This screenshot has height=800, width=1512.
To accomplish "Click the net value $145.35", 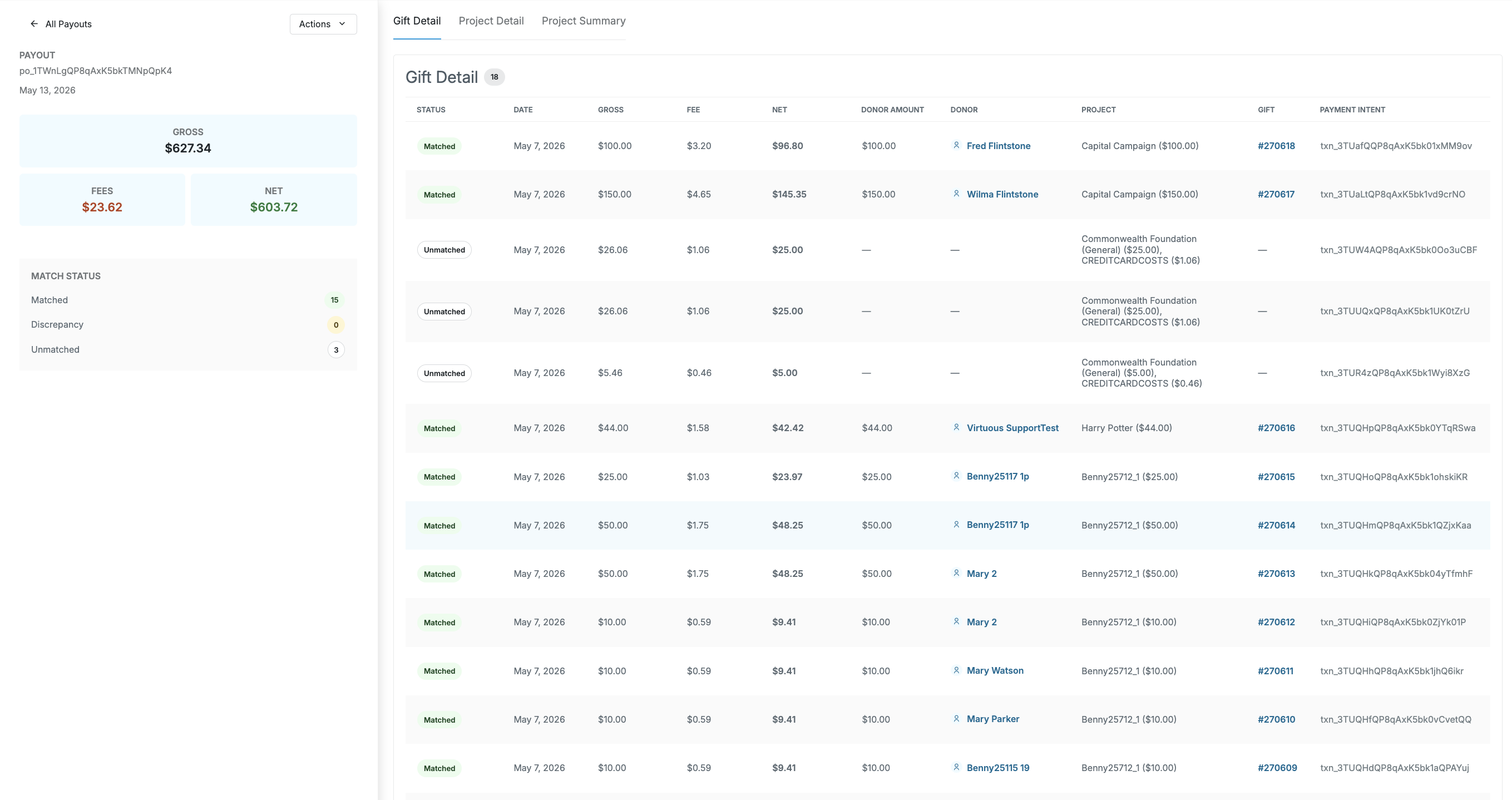I will click(789, 194).
